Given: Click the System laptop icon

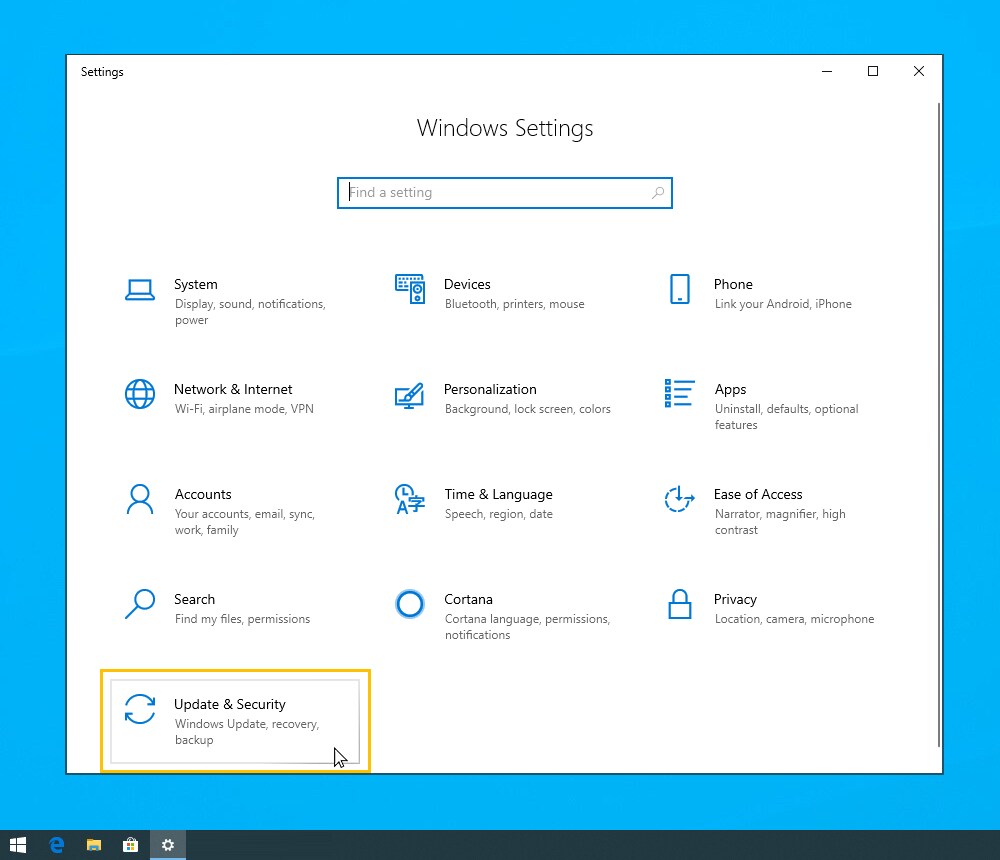Looking at the screenshot, I should click(x=140, y=290).
